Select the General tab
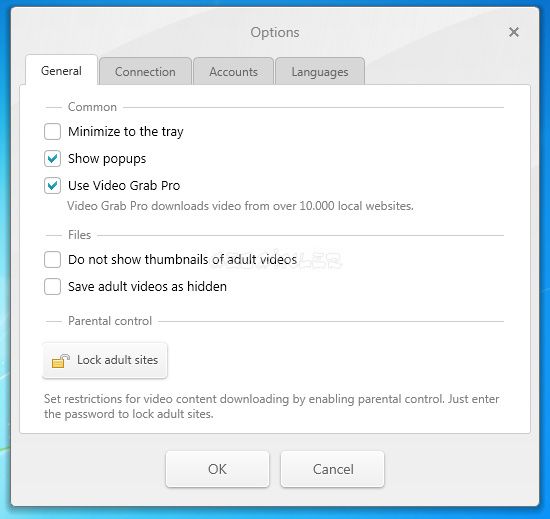This screenshot has width=550, height=519. [x=61, y=70]
